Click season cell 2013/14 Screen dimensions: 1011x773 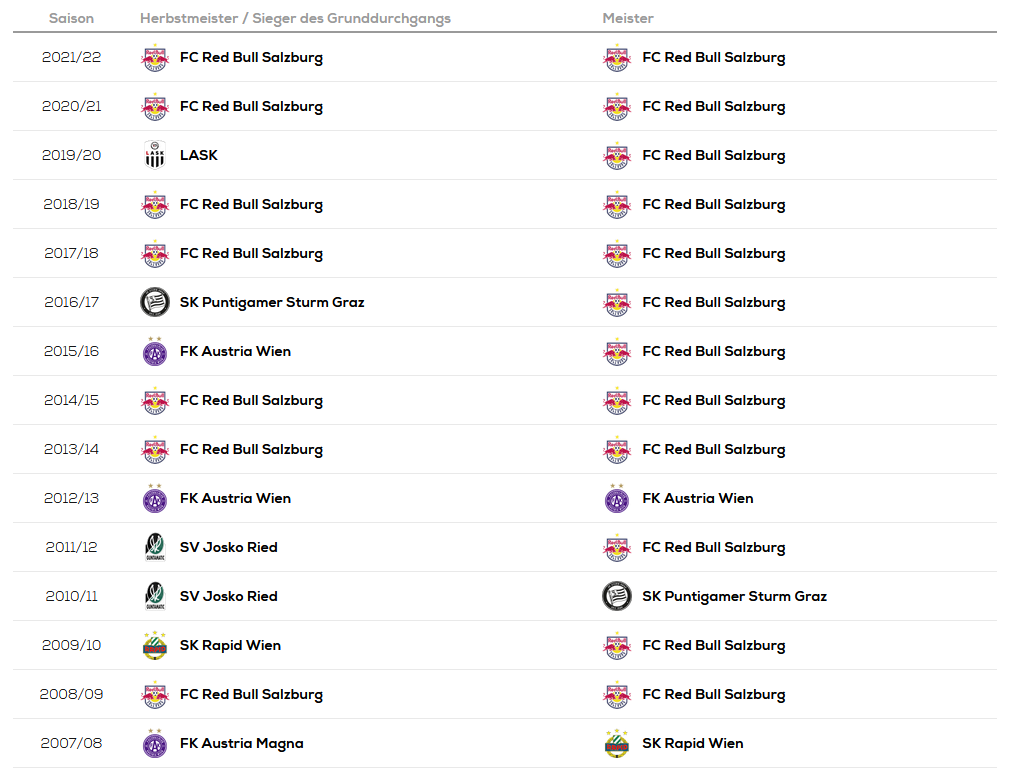click(x=72, y=449)
